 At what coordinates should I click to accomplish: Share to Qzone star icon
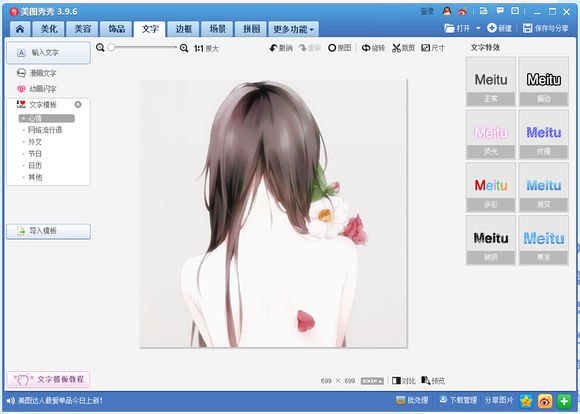click(526, 401)
